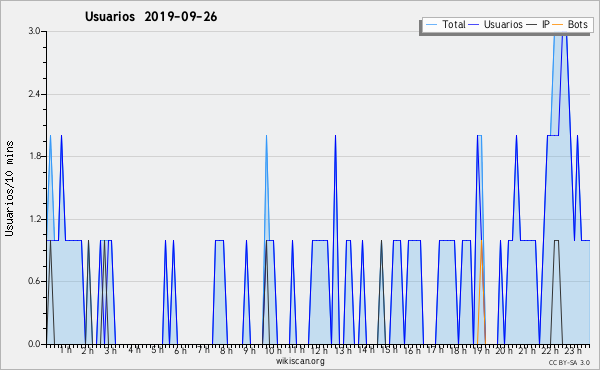
Task: Click the '15 h' x-axis label
Action: click(389, 350)
